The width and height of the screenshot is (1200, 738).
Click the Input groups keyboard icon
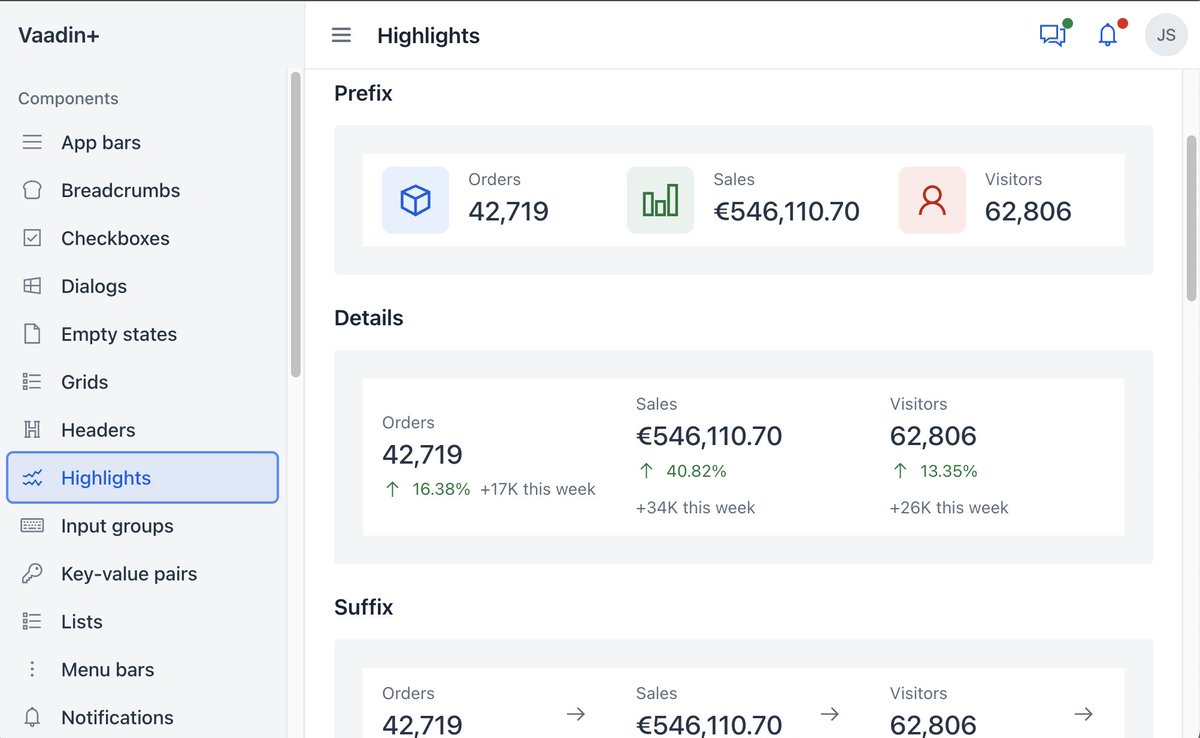tap(32, 526)
